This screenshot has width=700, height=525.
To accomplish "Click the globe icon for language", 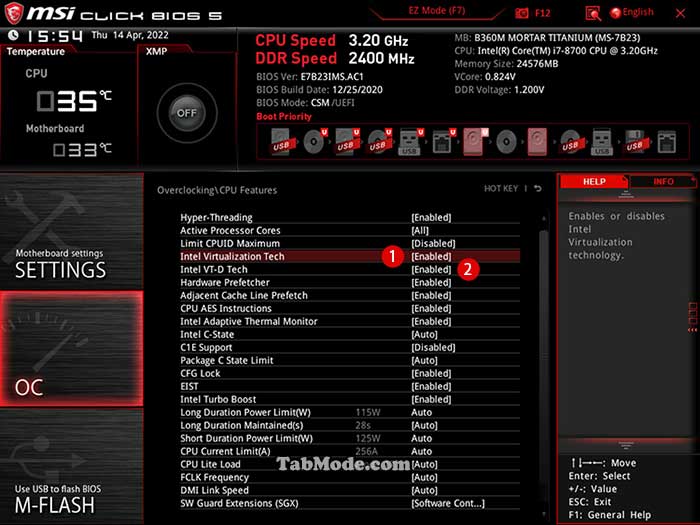I will 615,13.
